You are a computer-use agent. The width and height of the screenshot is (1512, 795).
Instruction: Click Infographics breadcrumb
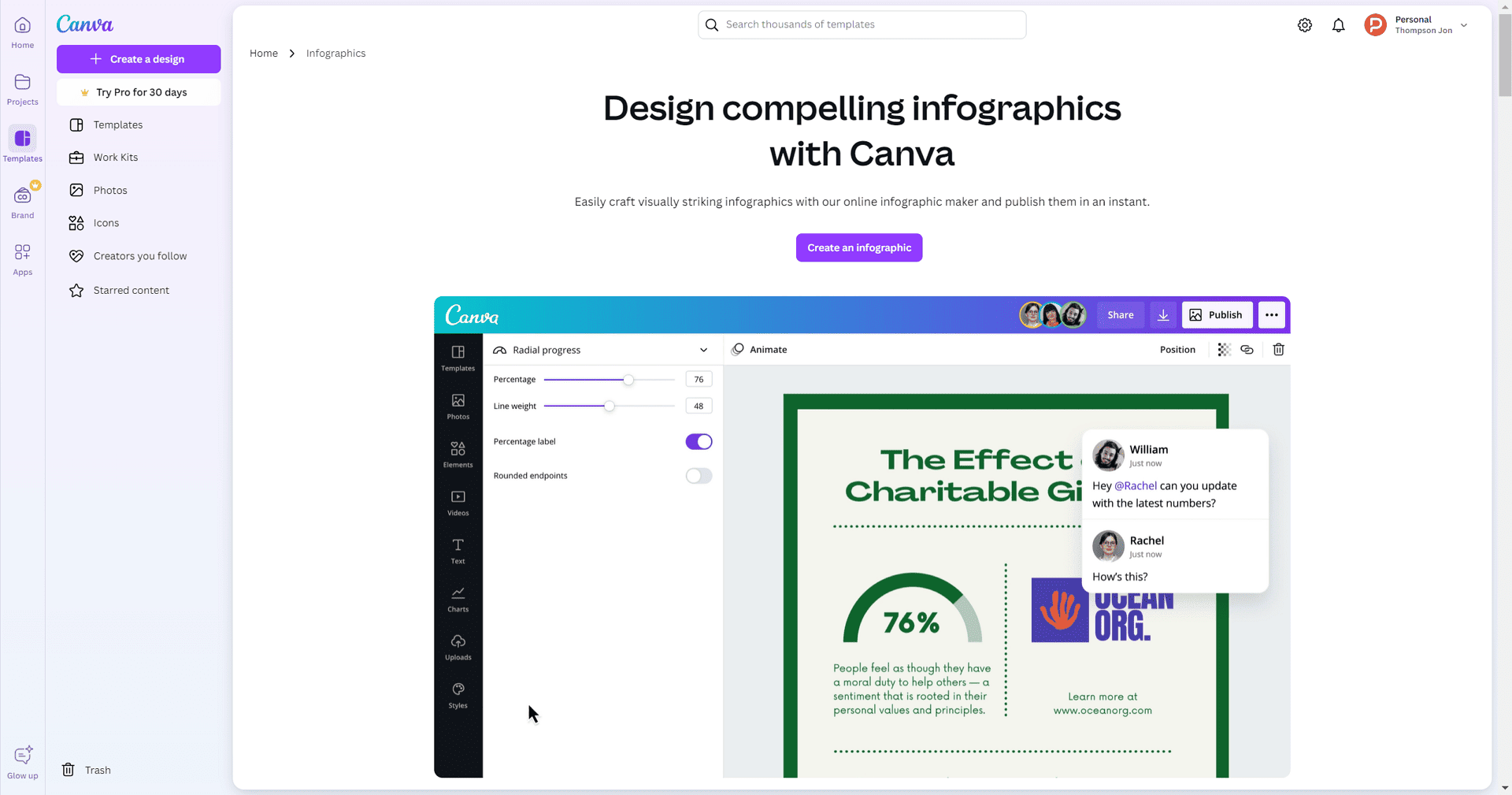336,54
